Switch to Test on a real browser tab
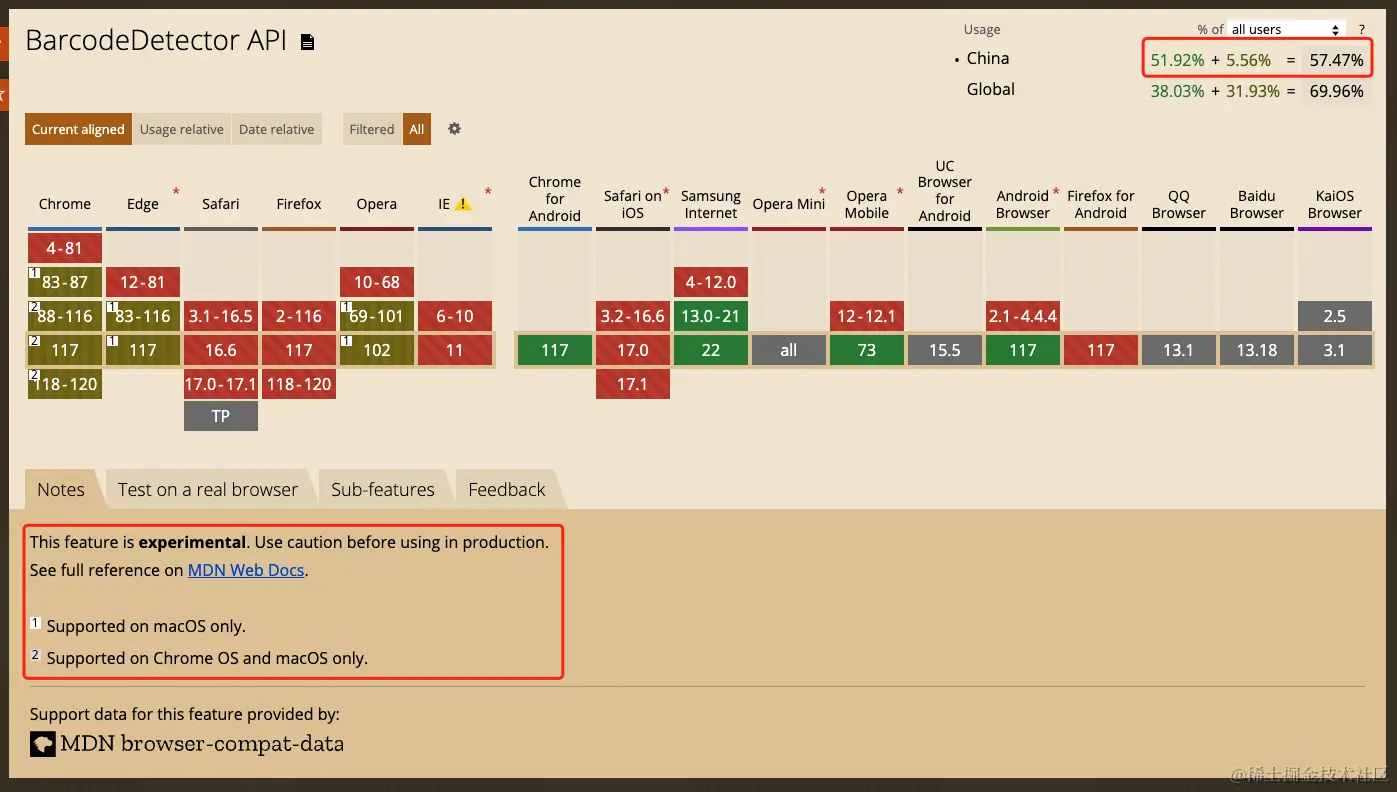Viewport: 1397px width, 792px height. coord(208,489)
